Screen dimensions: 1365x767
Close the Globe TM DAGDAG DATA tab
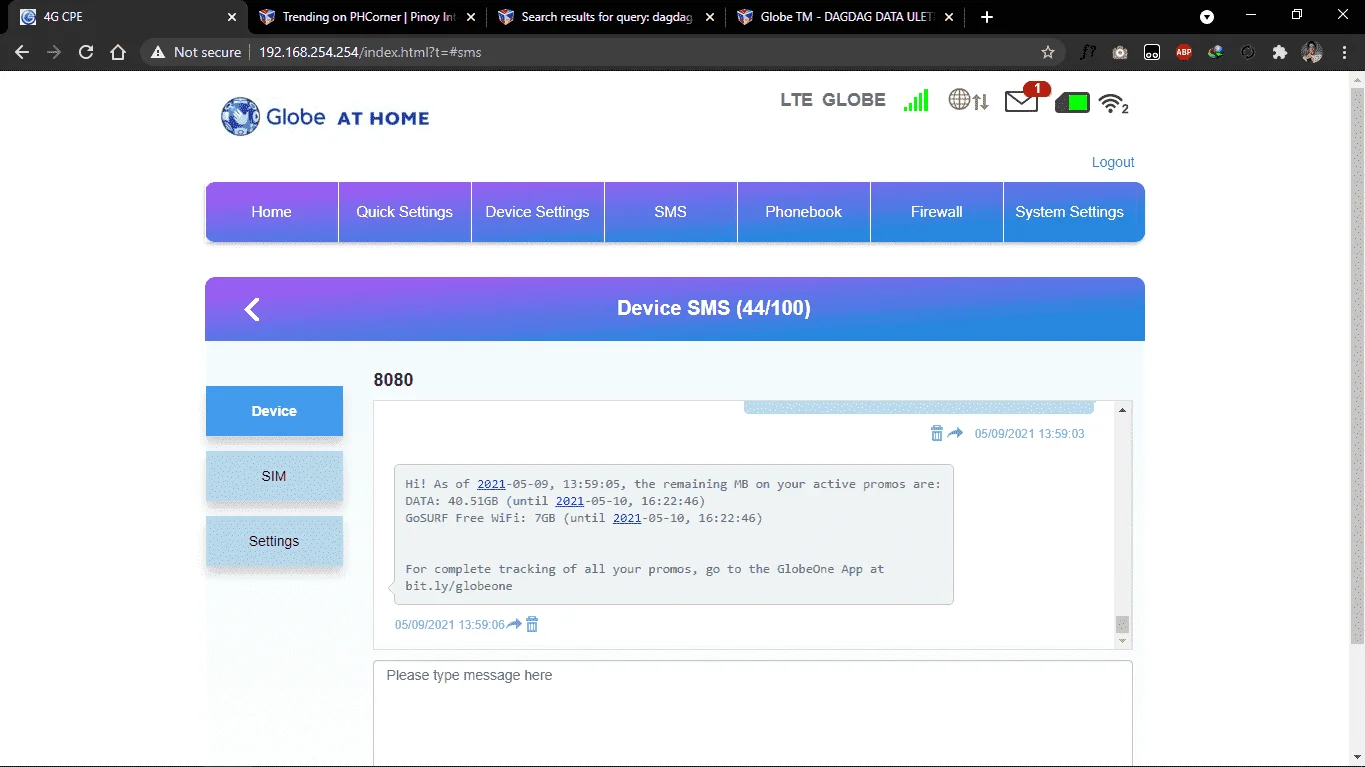[950, 17]
